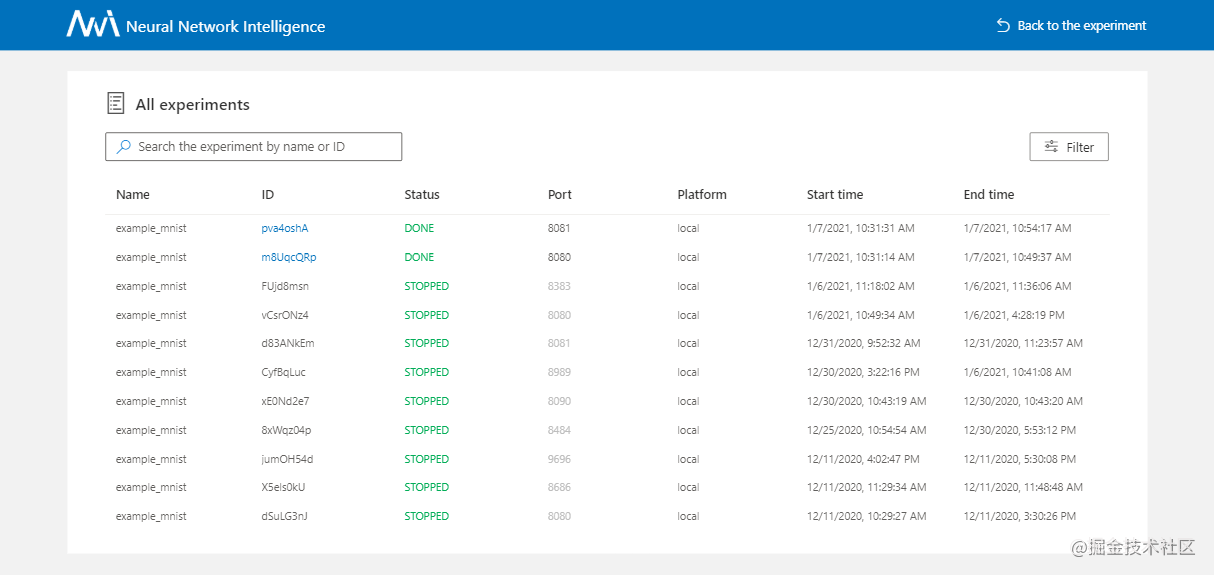Image resolution: width=1214 pixels, height=575 pixels.
Task: Click the Neural Network Intelligence title
Action: pos(225,26)
